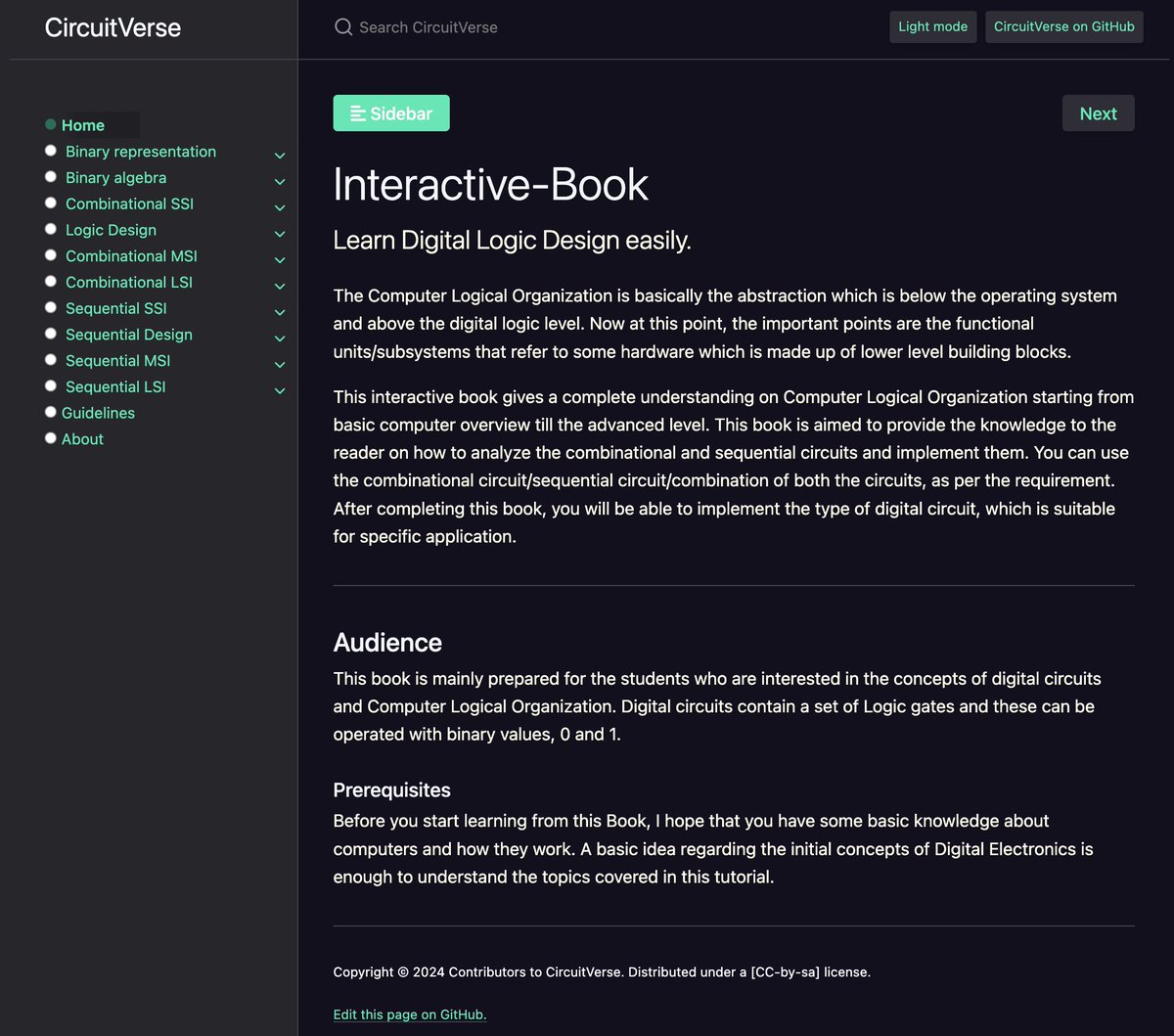Click the bullet icon beside Combinational SSI
The image size is (1174, 1036).
(50, 202)
